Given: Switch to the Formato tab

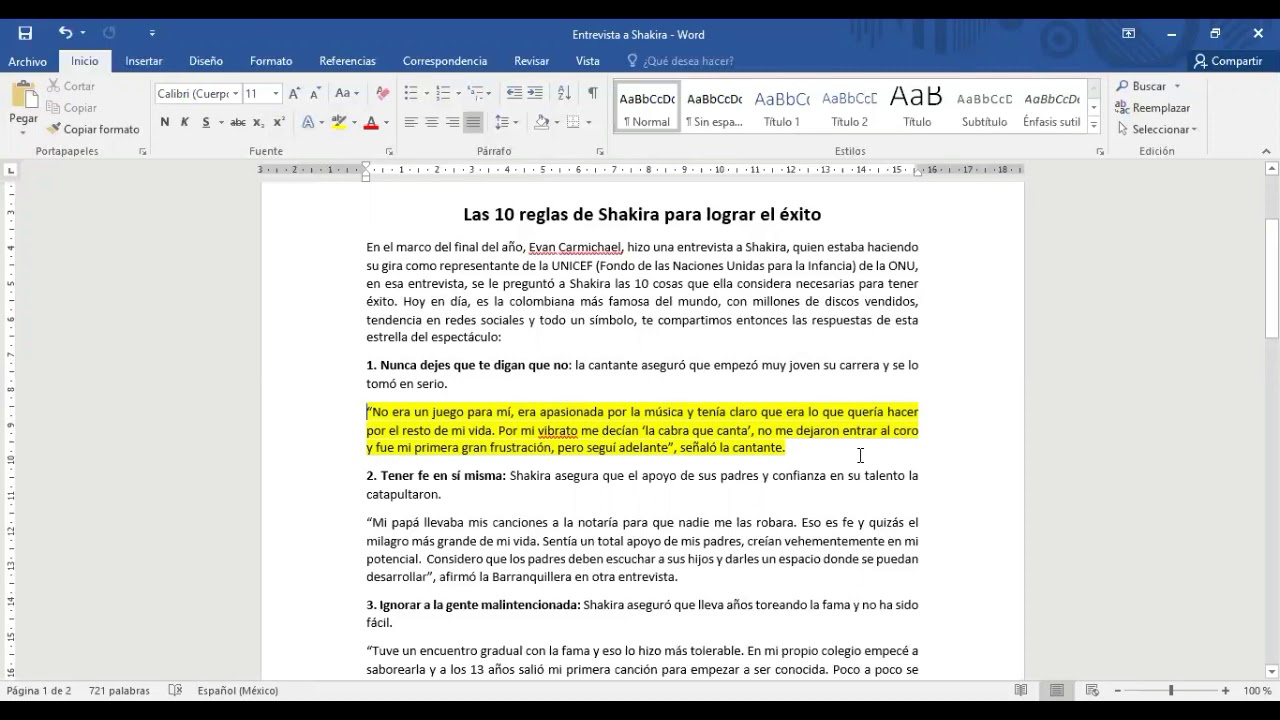Looking at the screenshot, I should pos(271,61).
